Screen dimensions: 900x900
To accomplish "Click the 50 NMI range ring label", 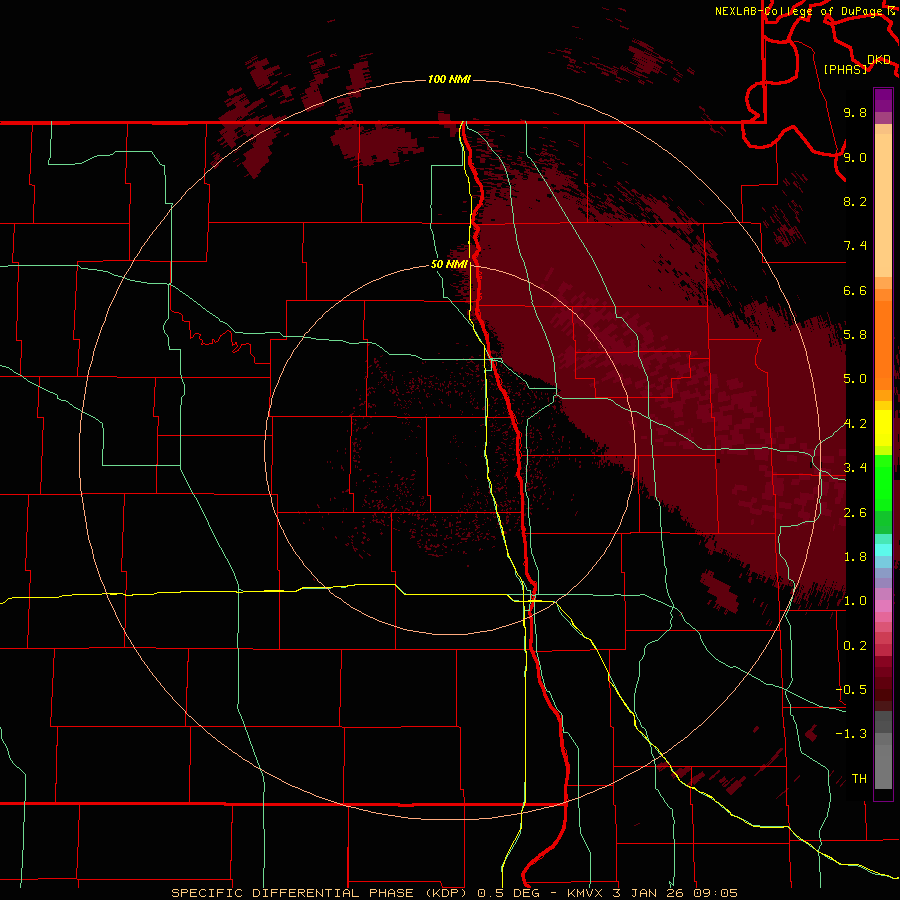I will click(x=449, y=264).
